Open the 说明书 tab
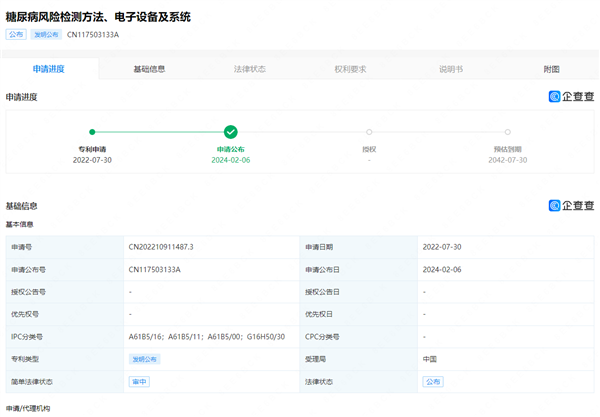Viewport: 600px width, 417px height. pyautogui.click(x=451, y=69)
